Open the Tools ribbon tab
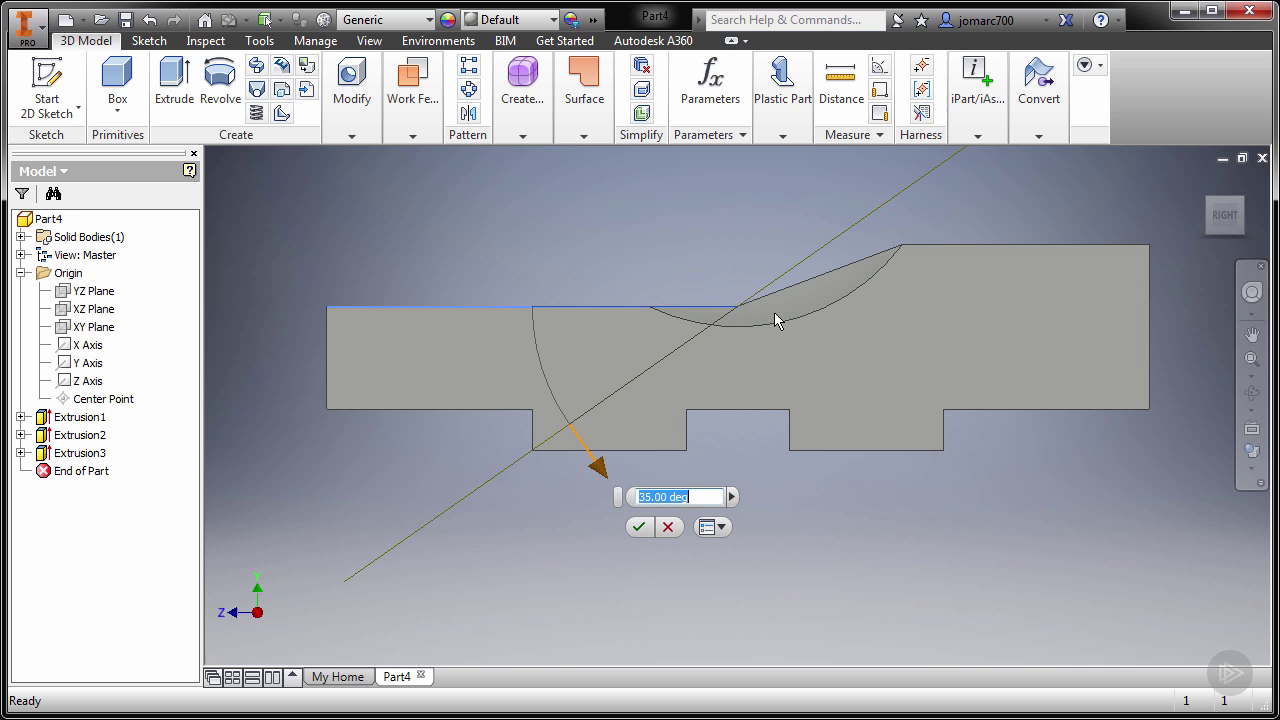1280x720 pixels. [x=259, y=41]
